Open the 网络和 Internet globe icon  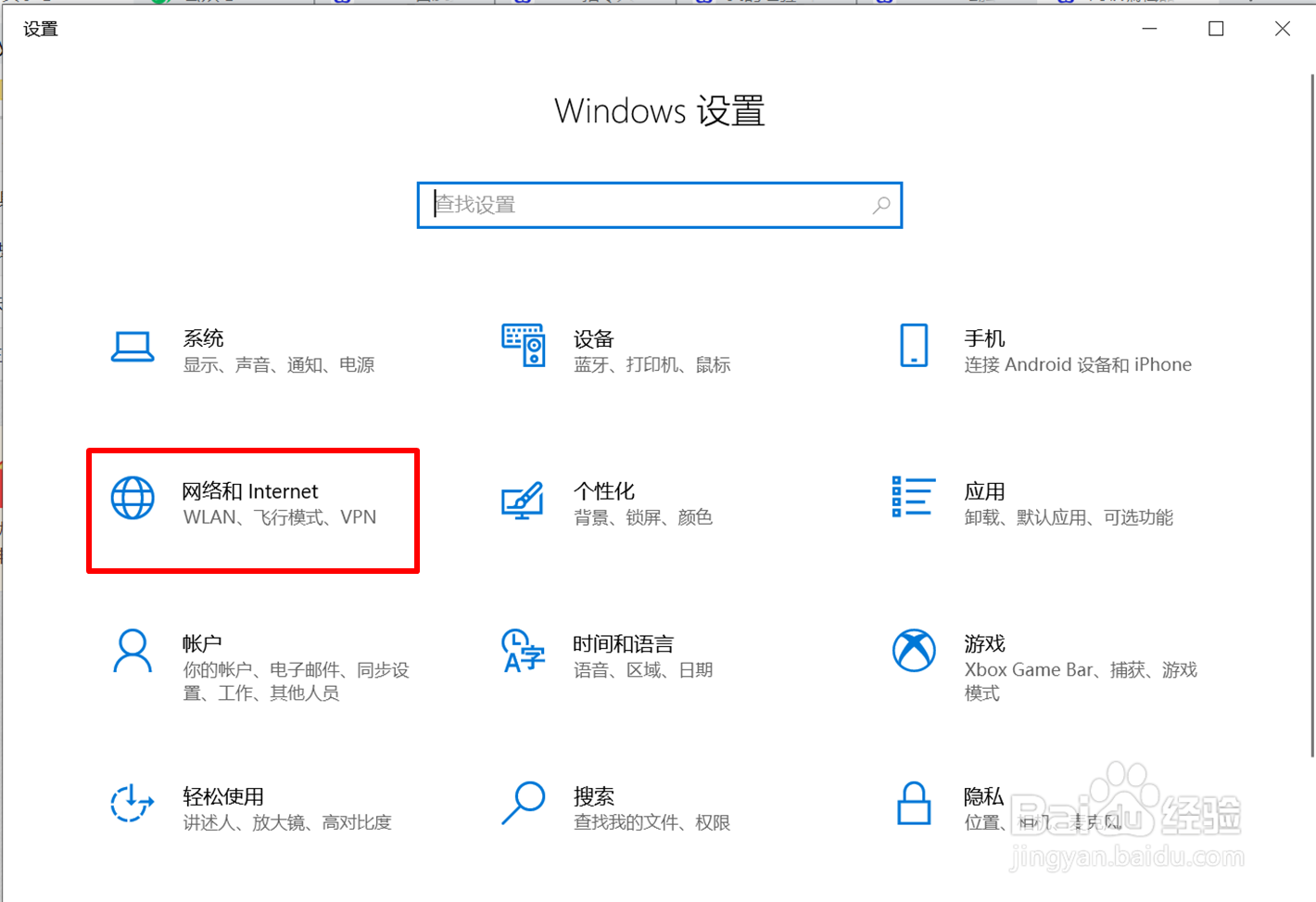(x=133, y=498)
